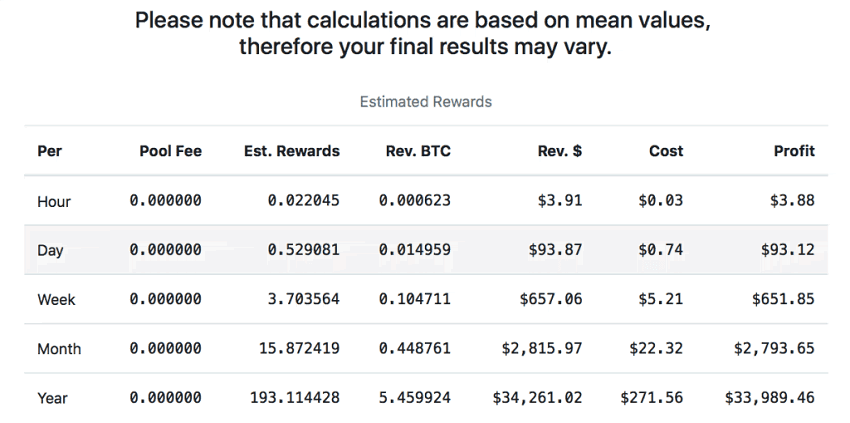This screenshot has height=423, width=850.
Task: Select the Week row label
Action: pyautogui.click(x=54, y=300)
